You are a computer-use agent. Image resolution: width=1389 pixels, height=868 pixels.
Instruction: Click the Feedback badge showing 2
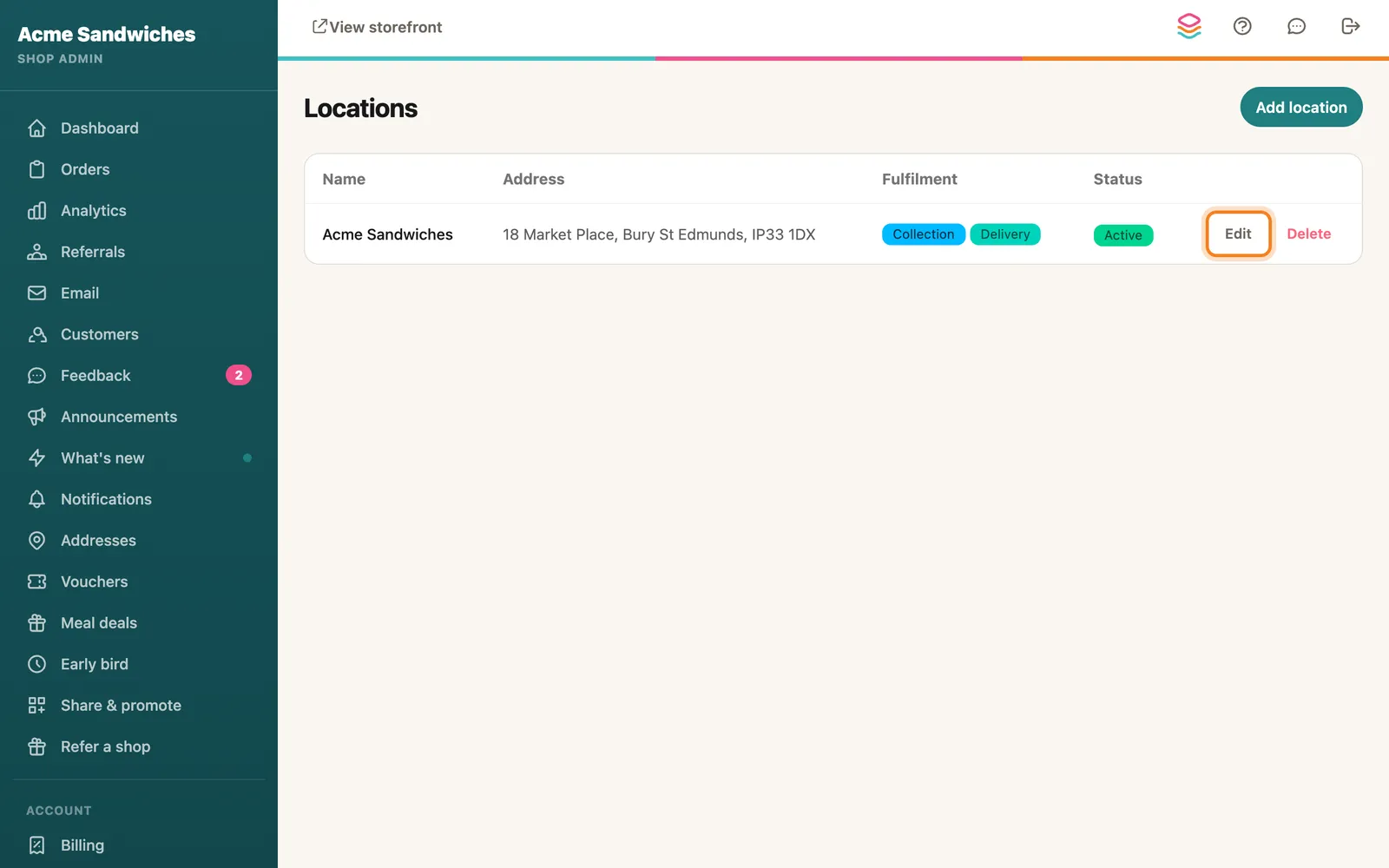[239, 375]
